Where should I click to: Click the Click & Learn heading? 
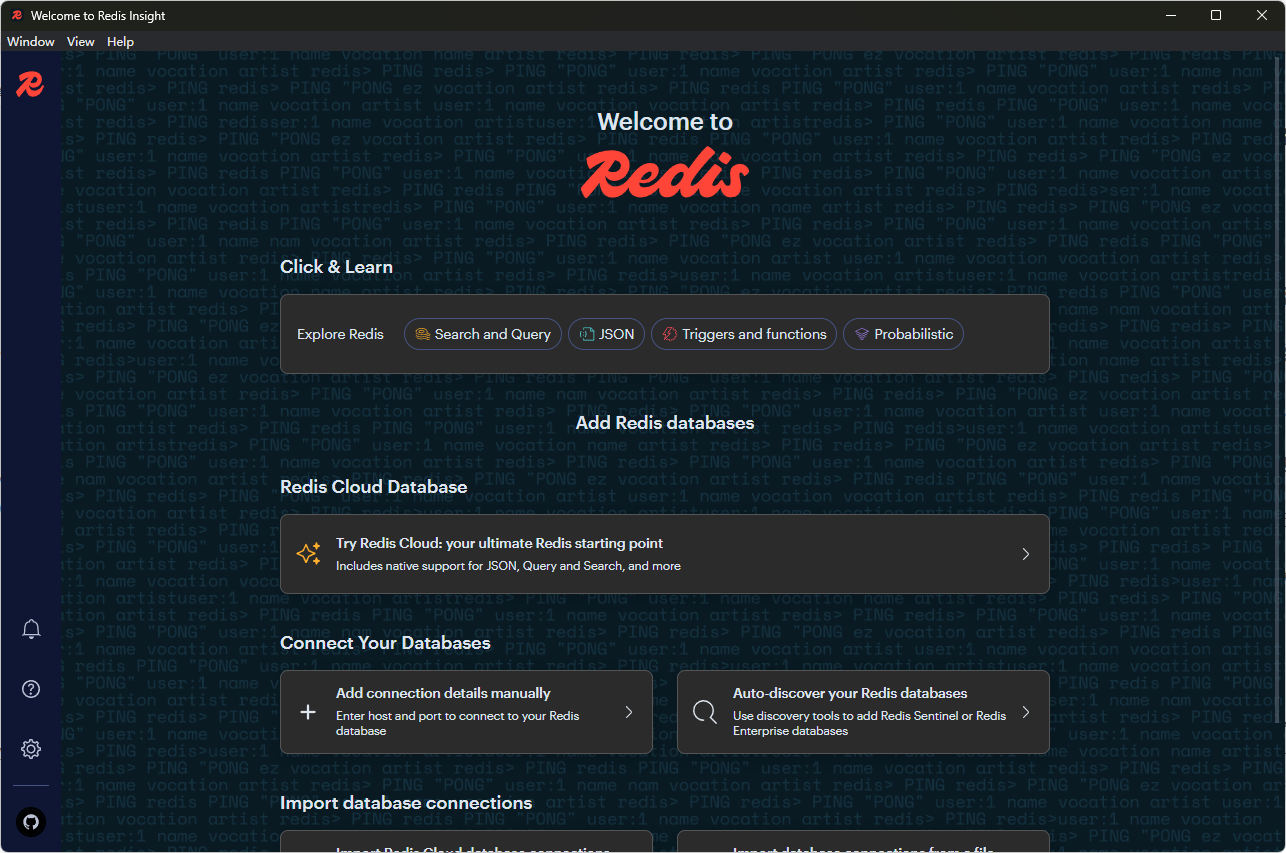coord(336,267)
